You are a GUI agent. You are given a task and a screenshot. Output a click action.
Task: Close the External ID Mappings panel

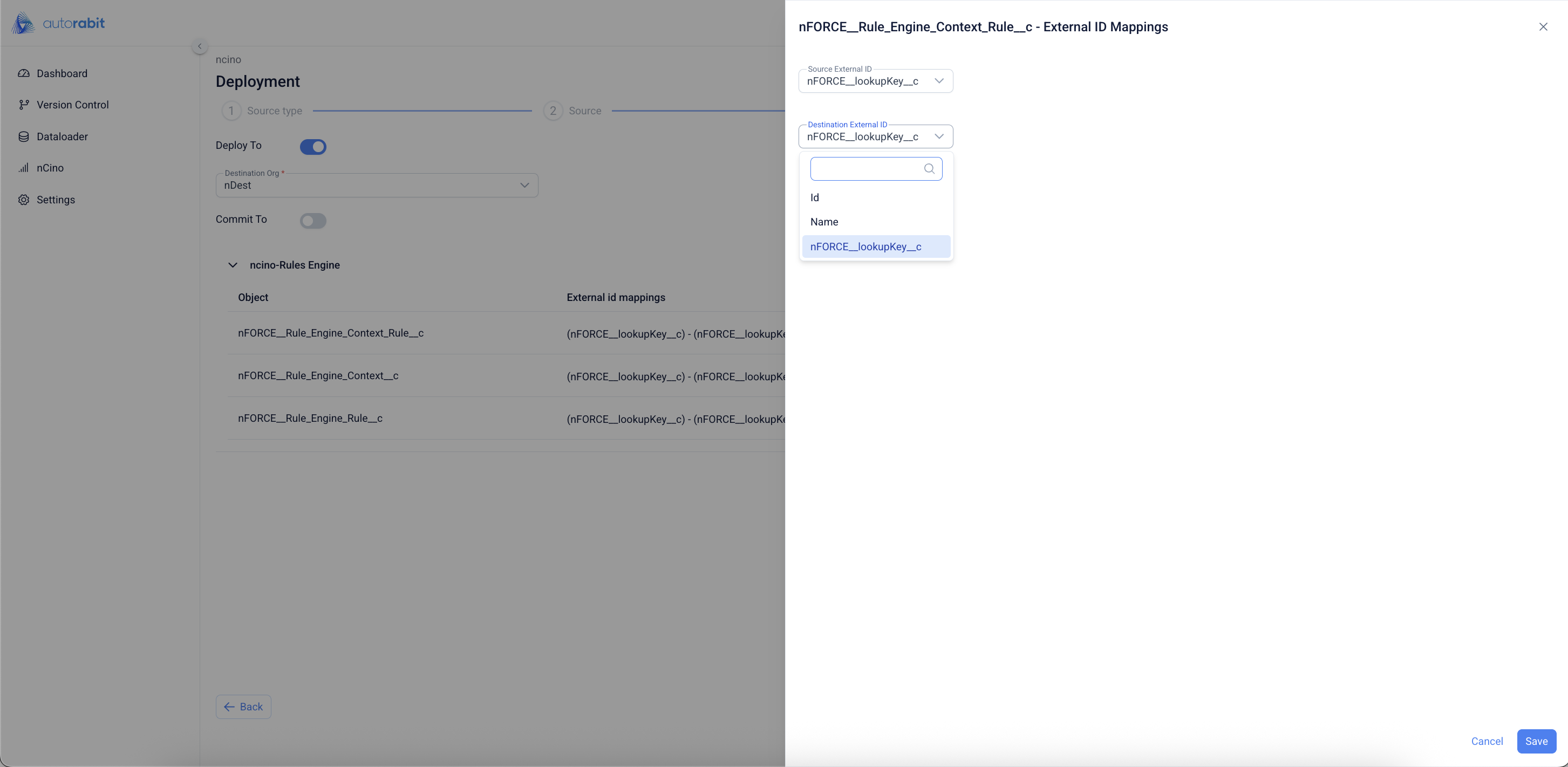point(1543,27)
